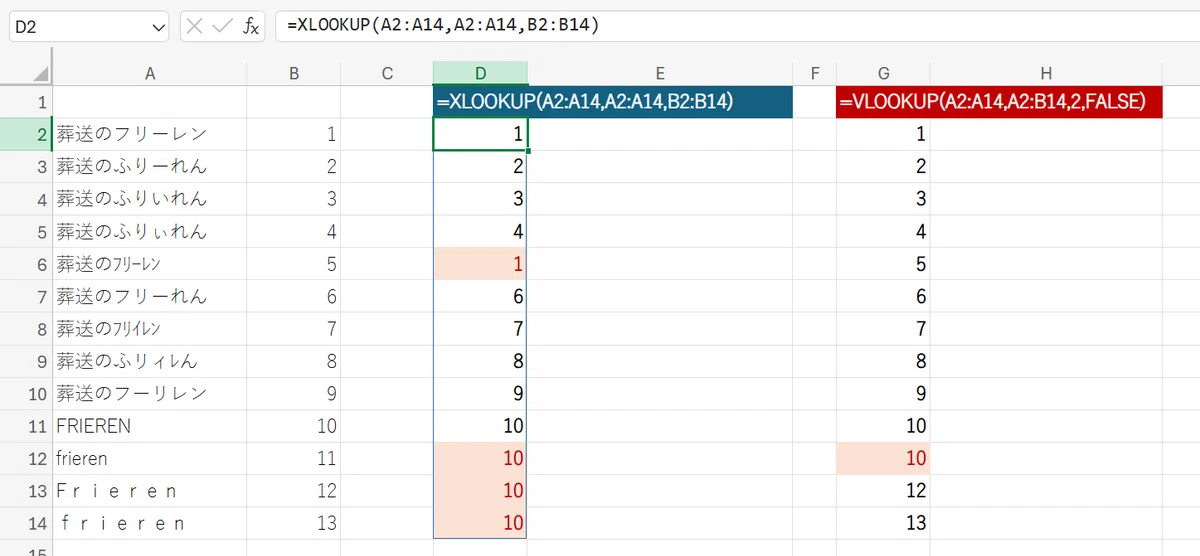This screenshot has height=556, width=1200.
Task: Select highlighted cell D13 with red 10
Action: click(481, 491)
